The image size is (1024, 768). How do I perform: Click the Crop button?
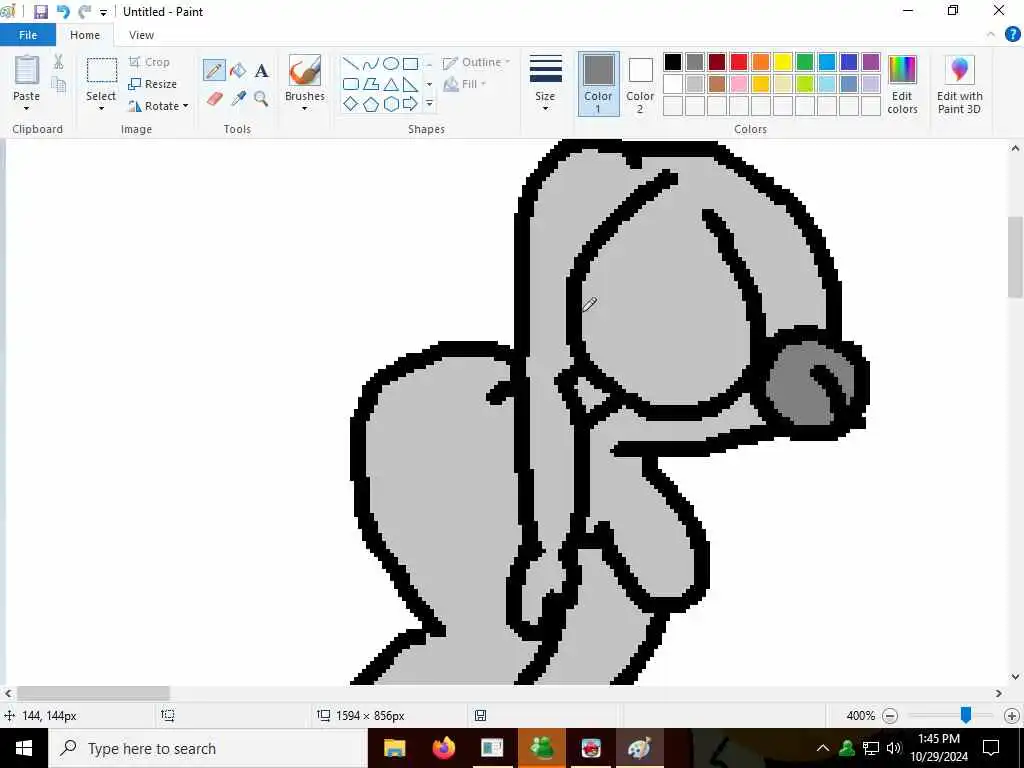click(x=150, y=62)
